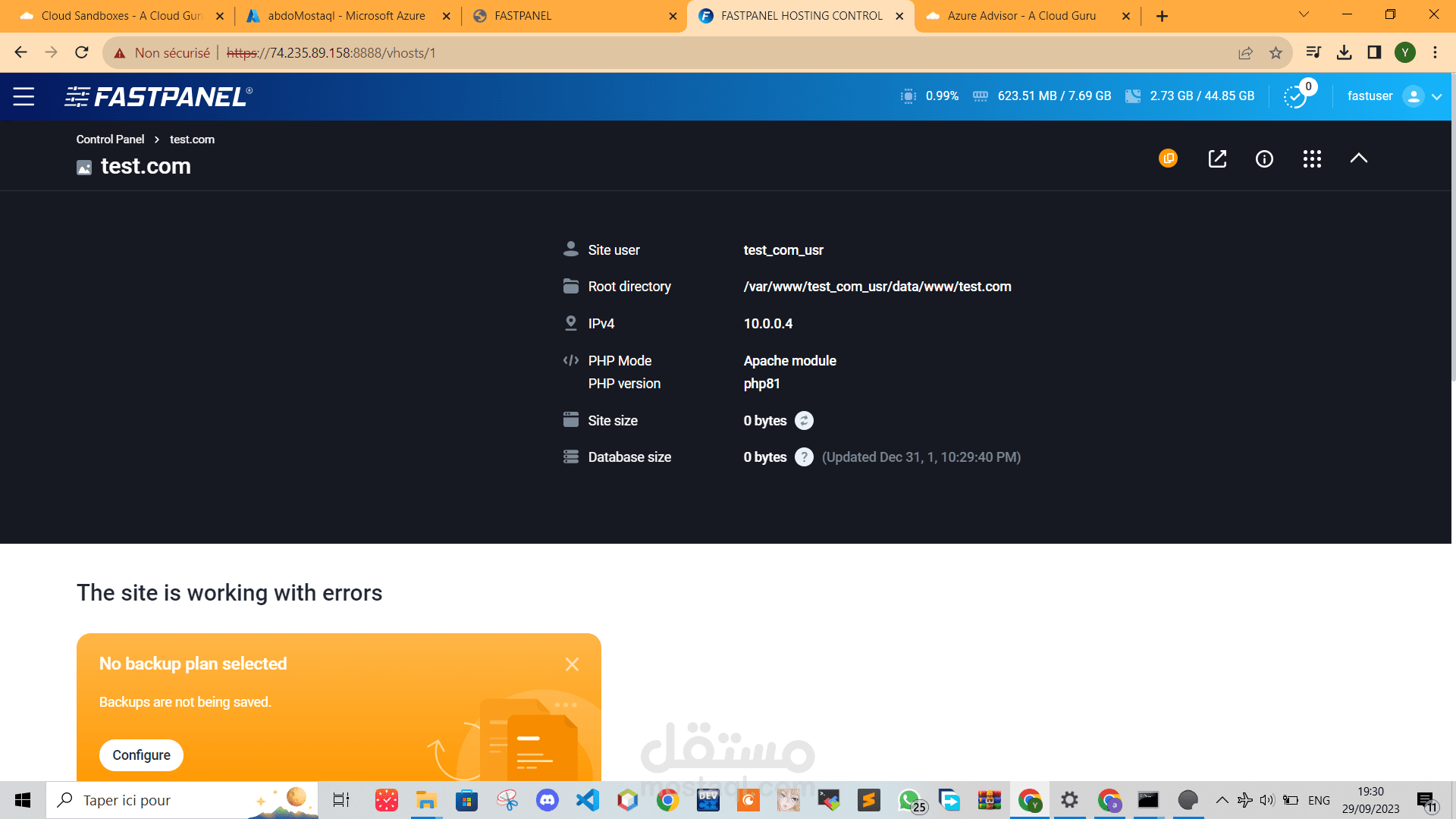
Task: Collapse the site details panel chevron
Action: point(1359,158)
